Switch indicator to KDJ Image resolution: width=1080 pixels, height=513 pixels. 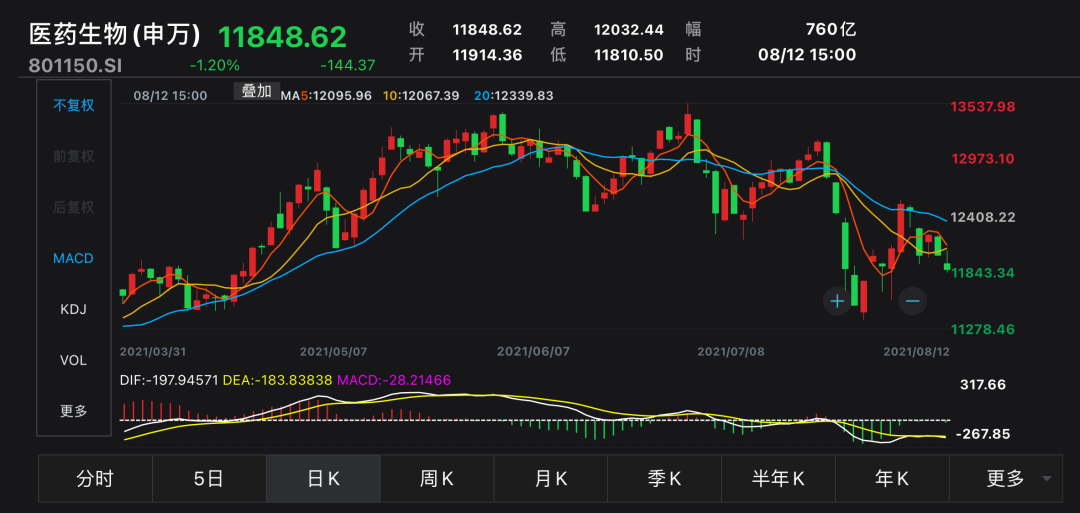[74, 309]
